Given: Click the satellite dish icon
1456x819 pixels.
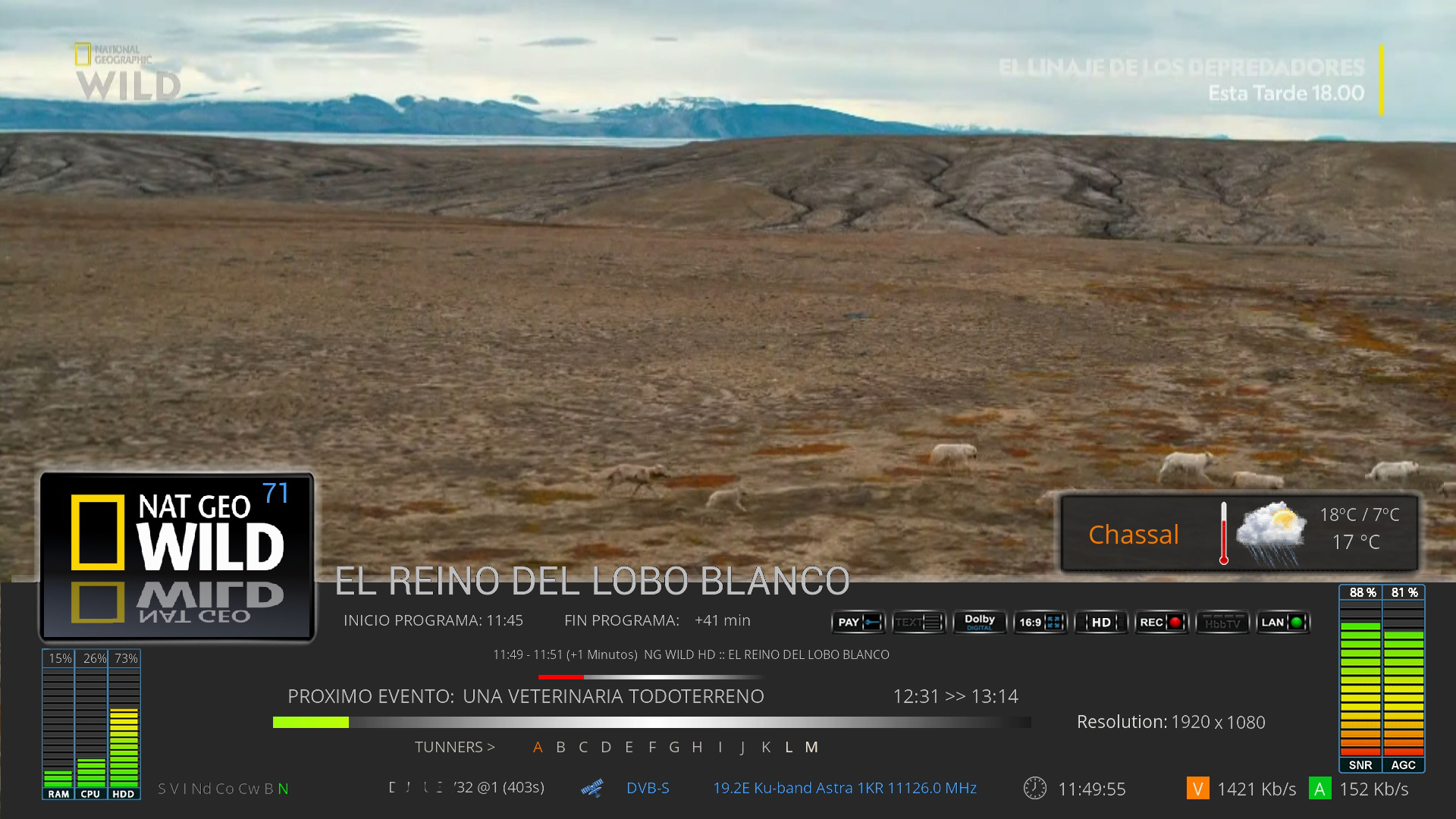Looking at the screenshot, I should pos(592,788).
